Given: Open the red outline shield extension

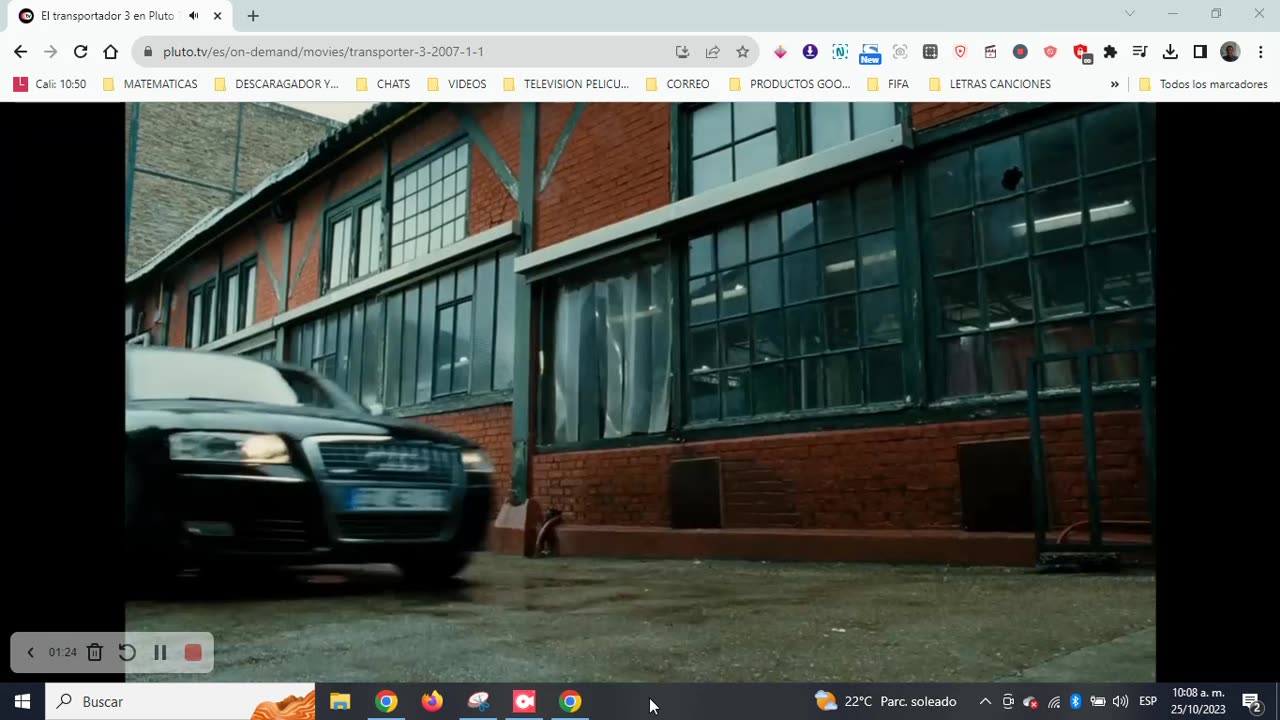Looking at the screenshot, I should click(960, 52).
